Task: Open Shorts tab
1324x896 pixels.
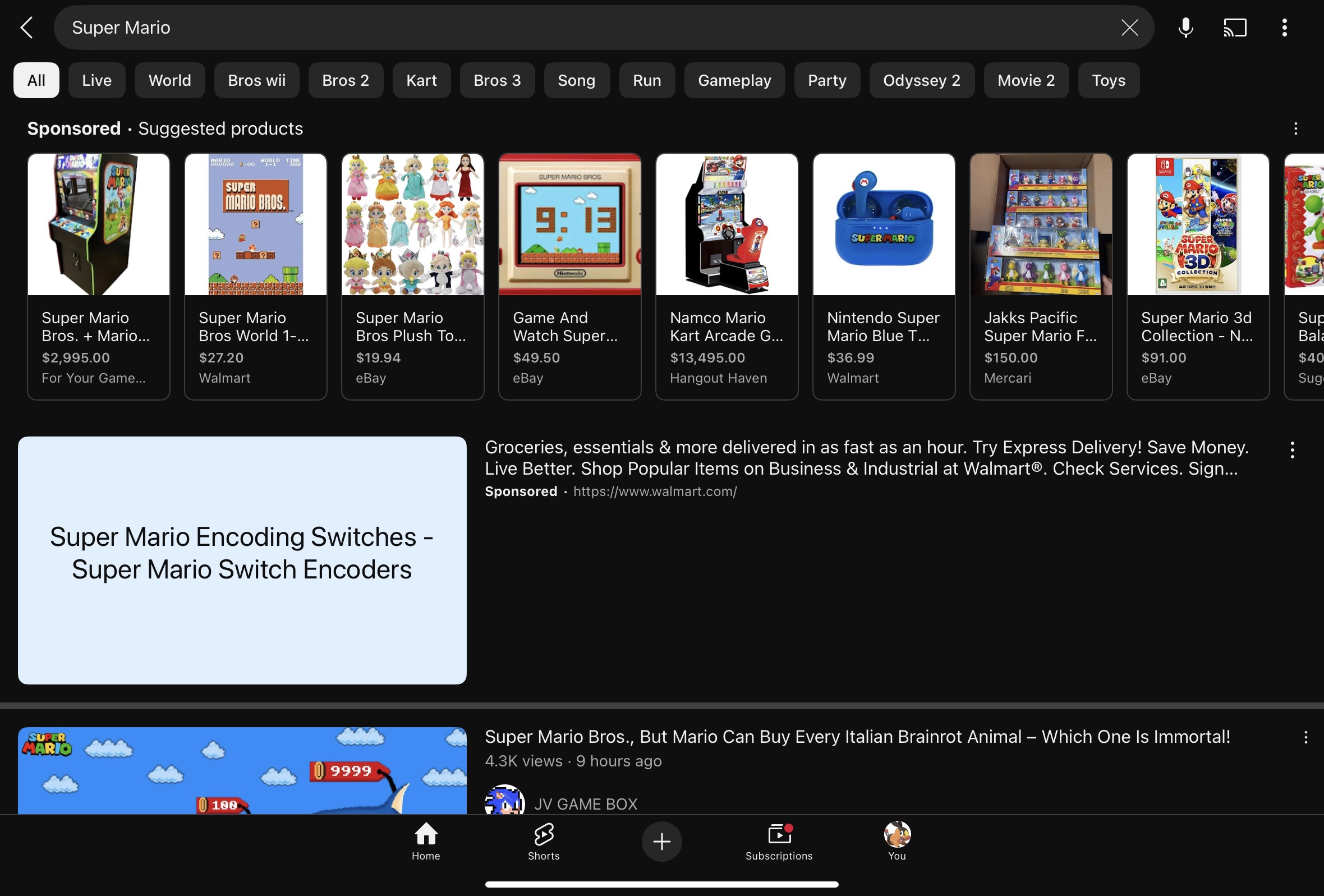Action: 544,842
